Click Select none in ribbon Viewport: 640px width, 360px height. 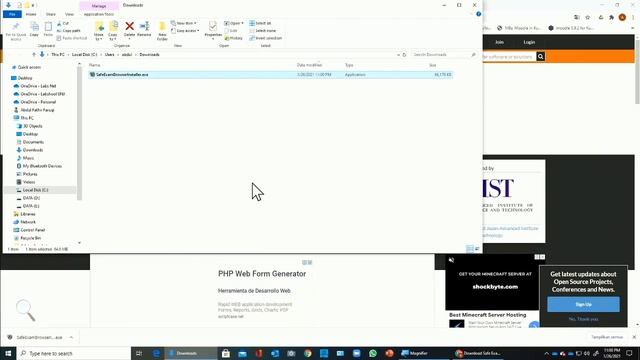pos(262,31)
